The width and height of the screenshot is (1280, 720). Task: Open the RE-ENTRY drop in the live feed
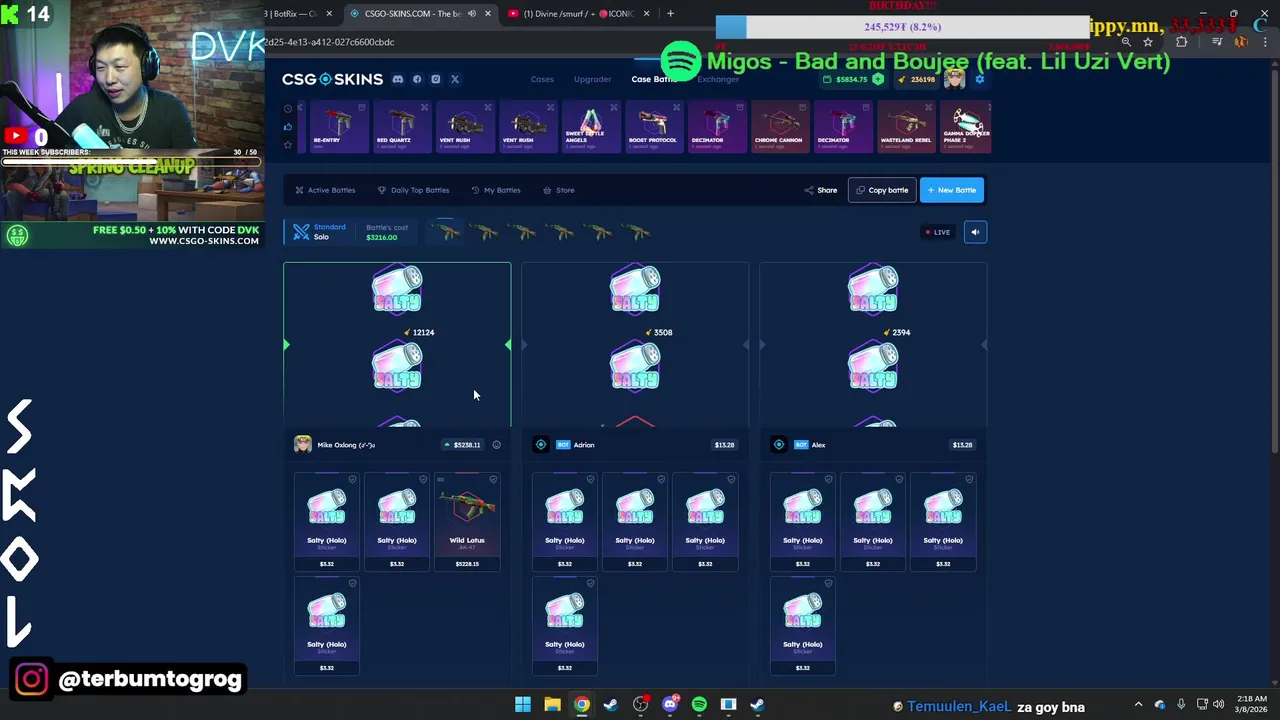338,126
